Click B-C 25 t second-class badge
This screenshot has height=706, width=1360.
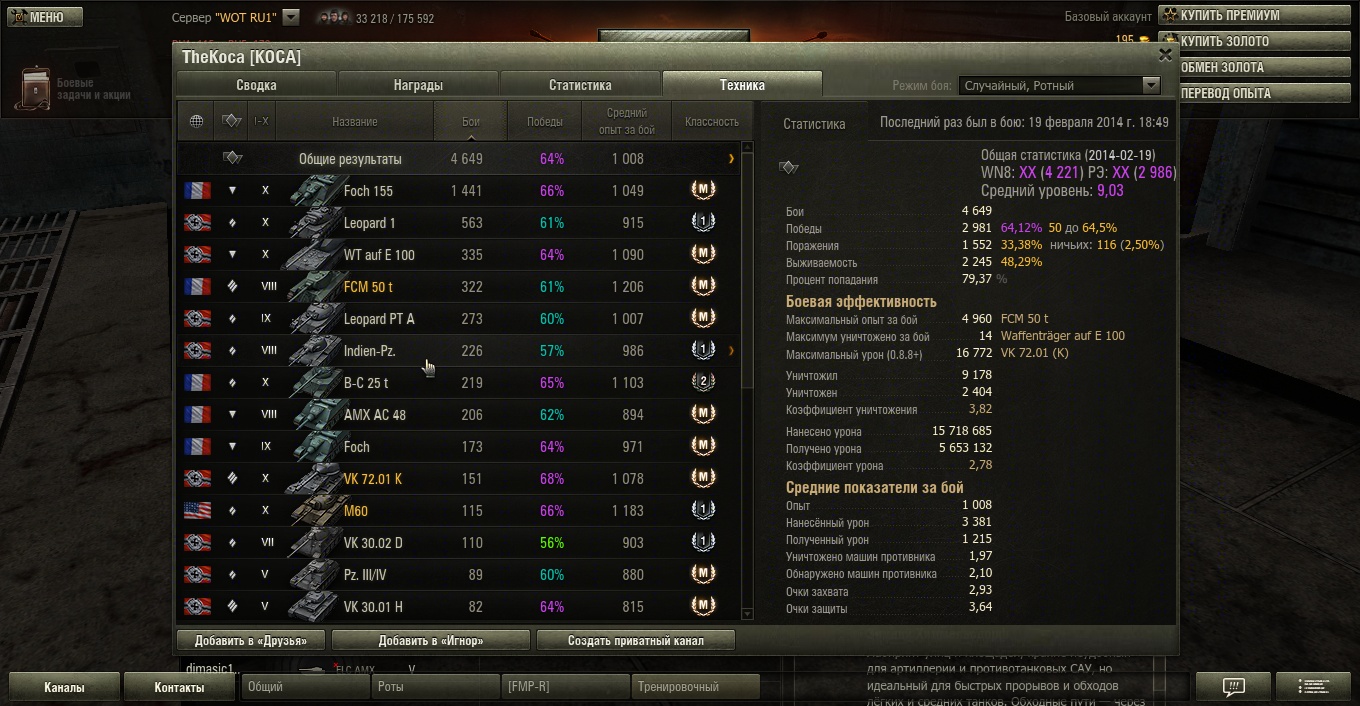point(703,382)
